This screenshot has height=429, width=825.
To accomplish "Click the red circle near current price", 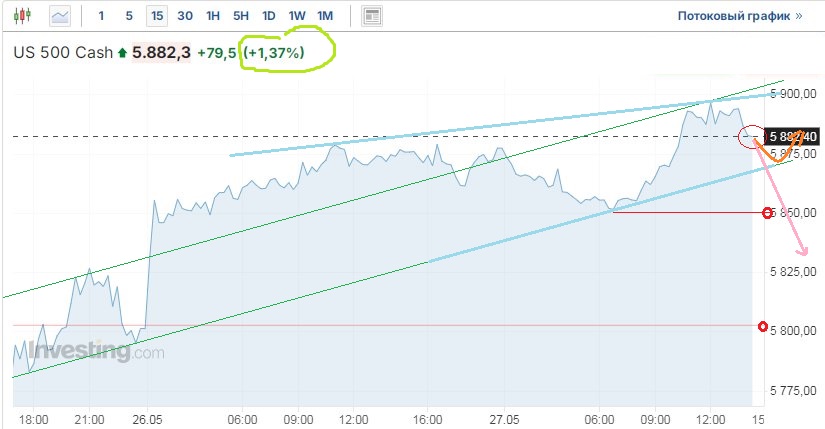I will pos(750,136).
